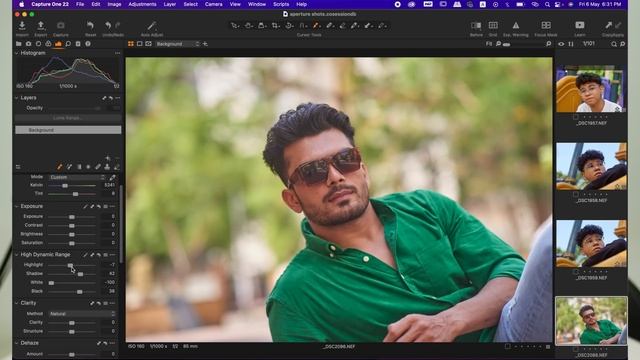Click the Shadow slider handle
This screenshot has height=360, width=640.
(80, 274)
